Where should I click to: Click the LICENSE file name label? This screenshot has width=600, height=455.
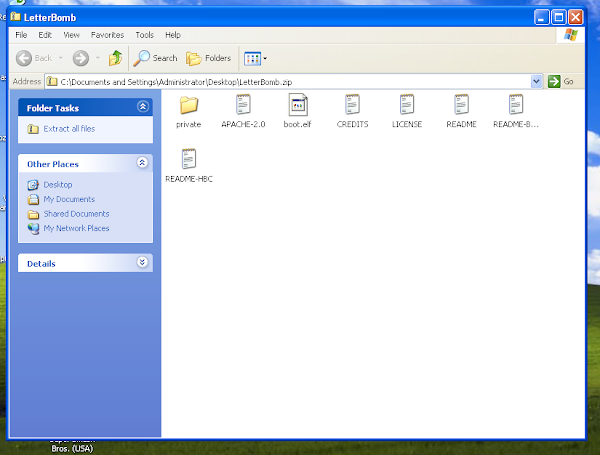click(407, 125)
